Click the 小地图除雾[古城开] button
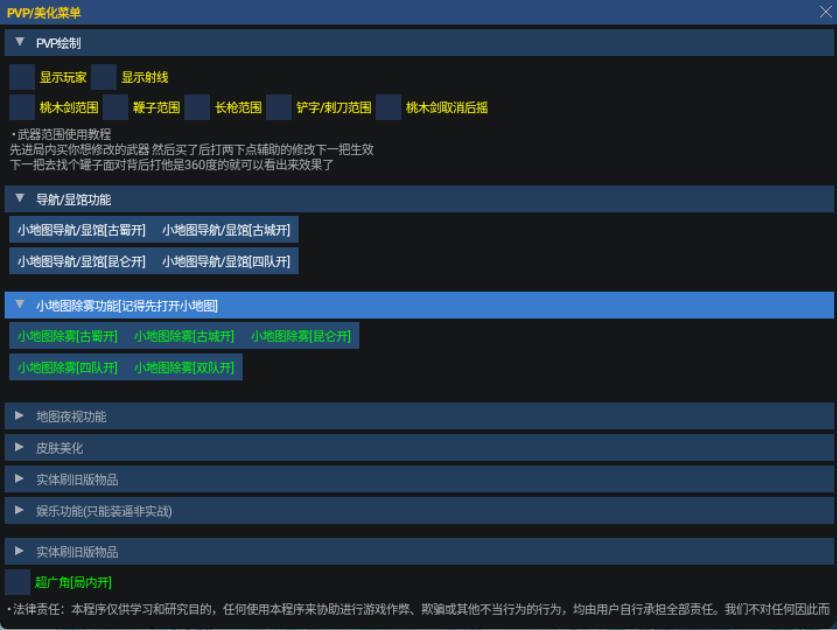837x630 pixels. tap(184, 336)
